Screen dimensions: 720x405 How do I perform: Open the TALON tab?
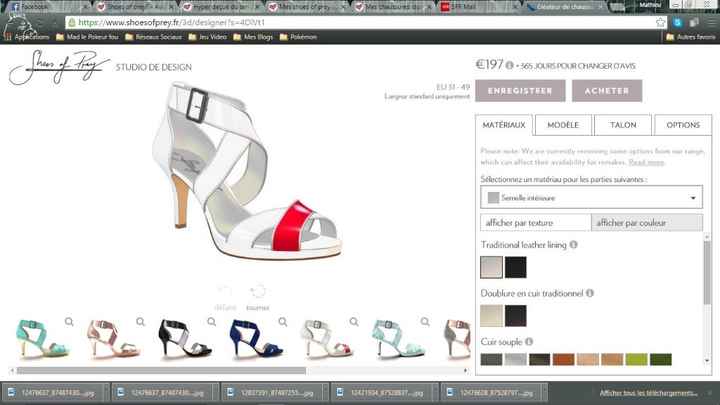(x=623, y=125)
